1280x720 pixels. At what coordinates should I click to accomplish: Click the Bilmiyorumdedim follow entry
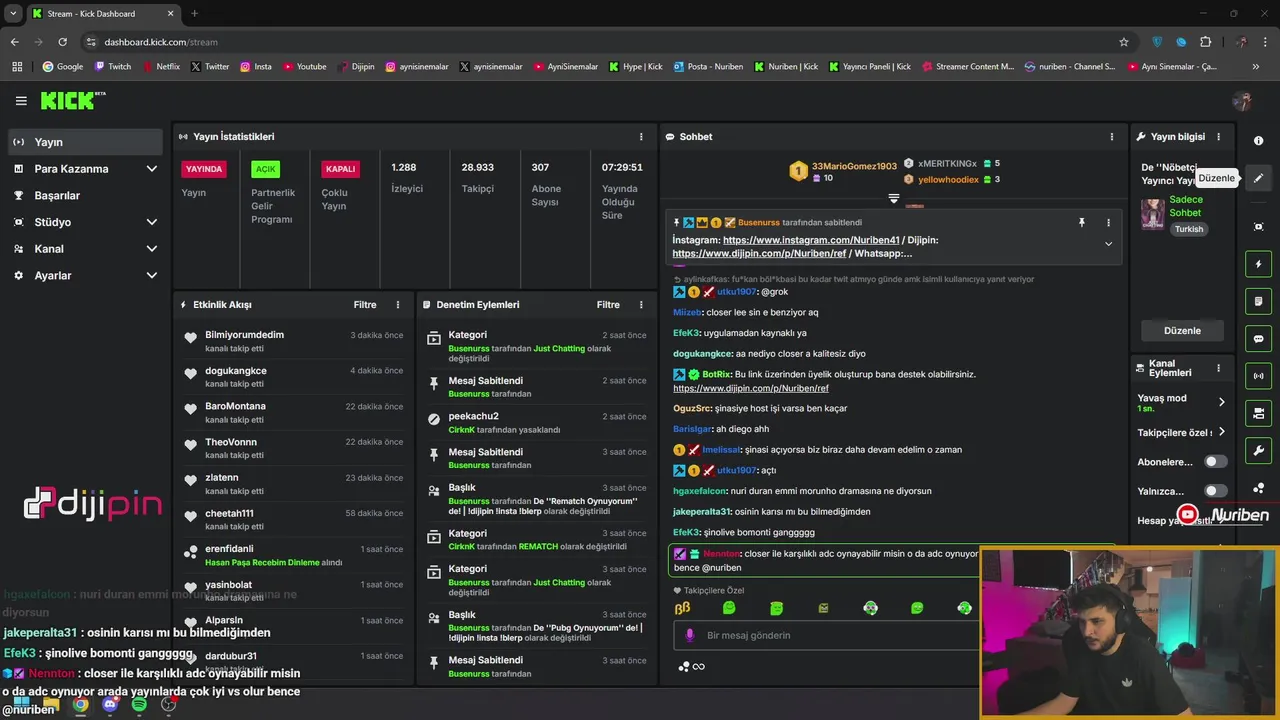point(293,341)
